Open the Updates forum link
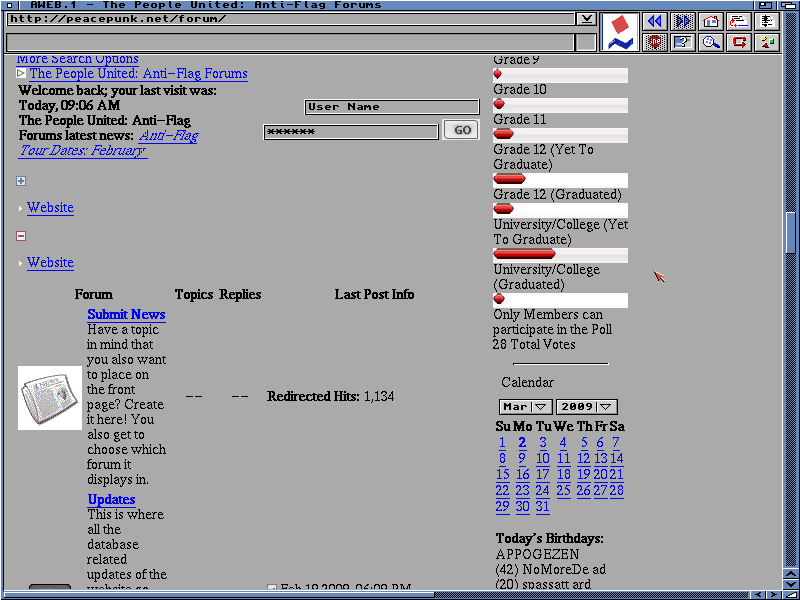Viewport: 800px width, 600px height. (x=111, y=499)
